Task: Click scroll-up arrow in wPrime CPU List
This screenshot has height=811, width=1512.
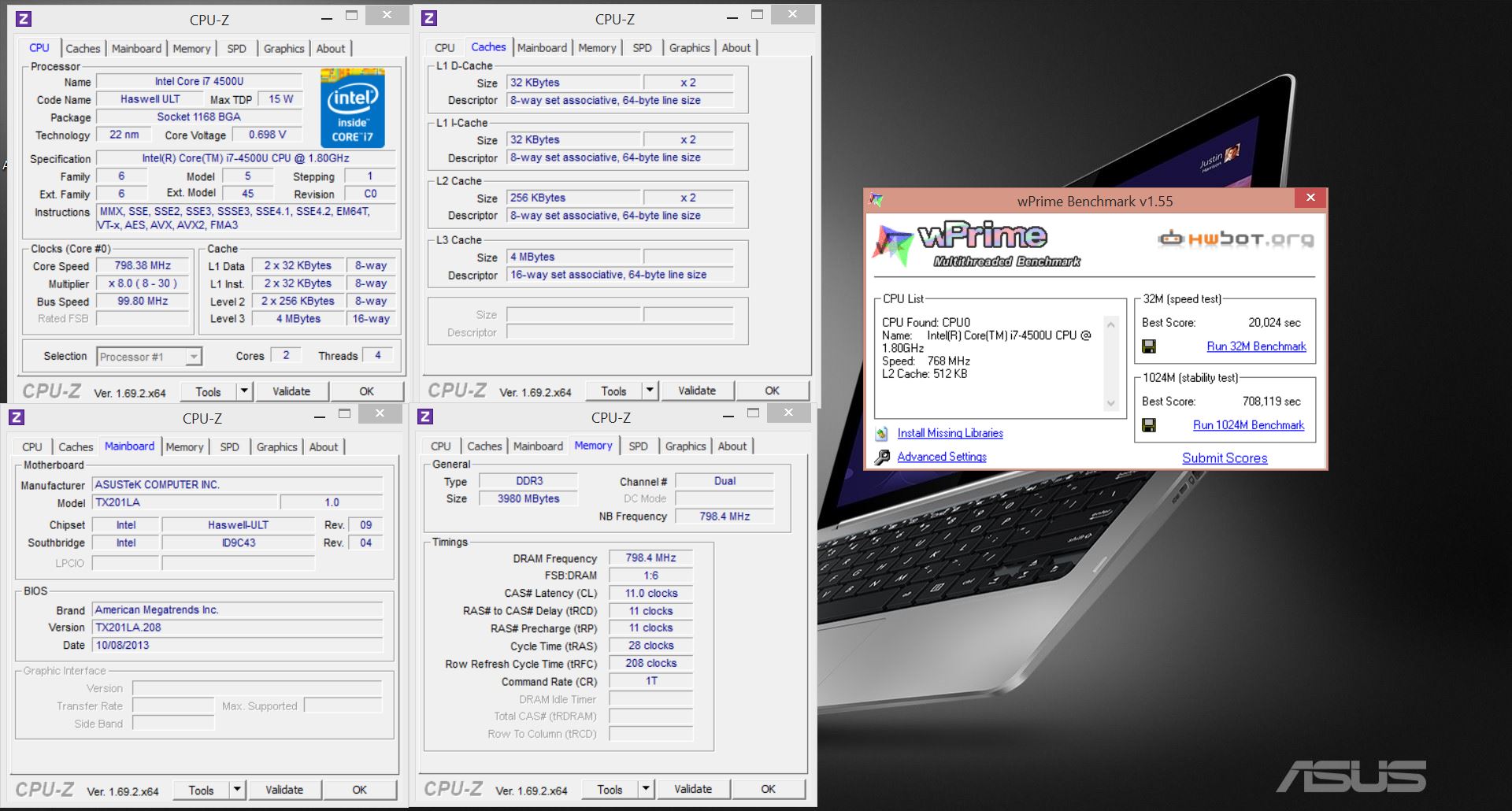Action: pyautogui.click(x=1111, y=324)
